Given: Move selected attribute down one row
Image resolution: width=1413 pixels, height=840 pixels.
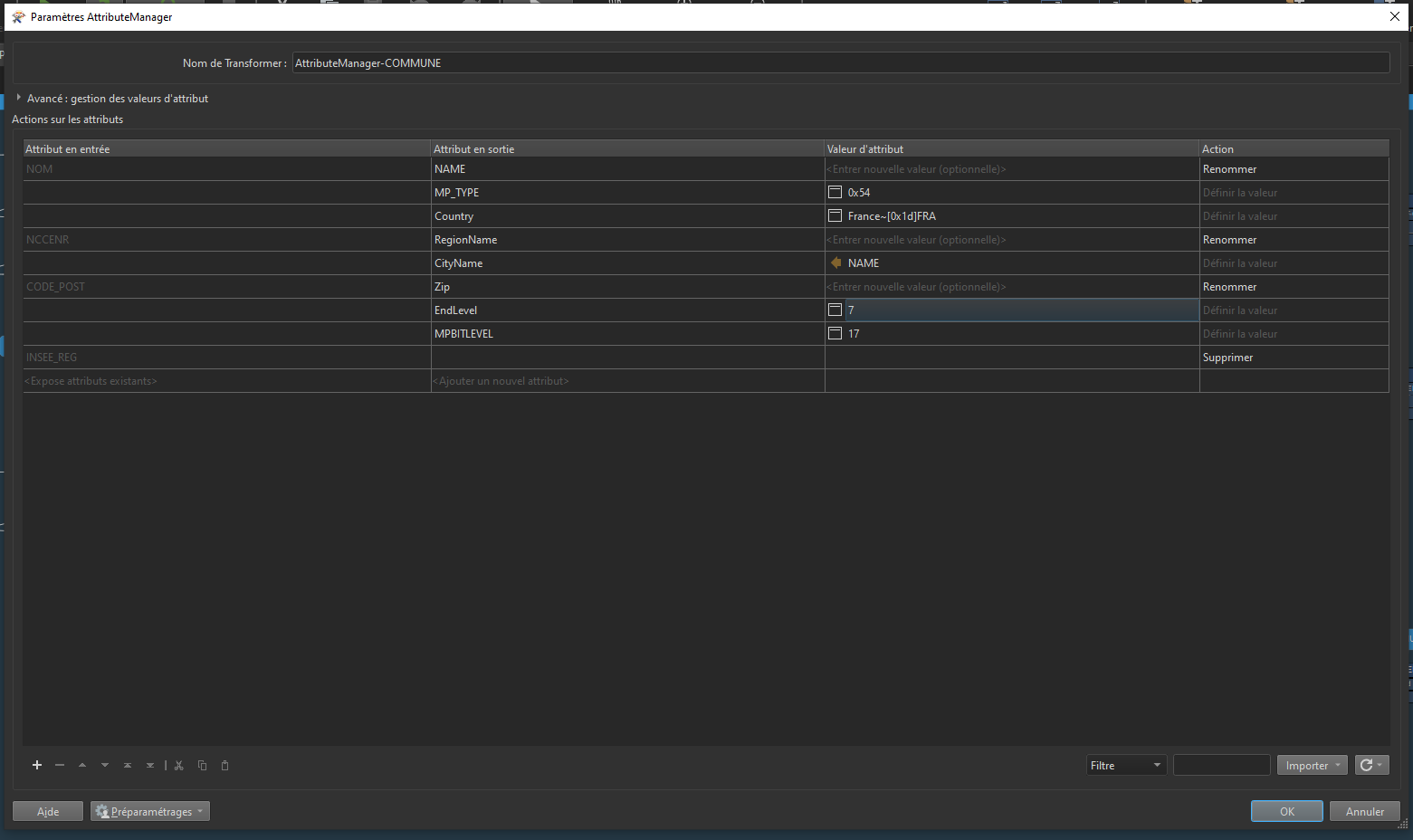Looking at the screenshot, I should (105, 765).
